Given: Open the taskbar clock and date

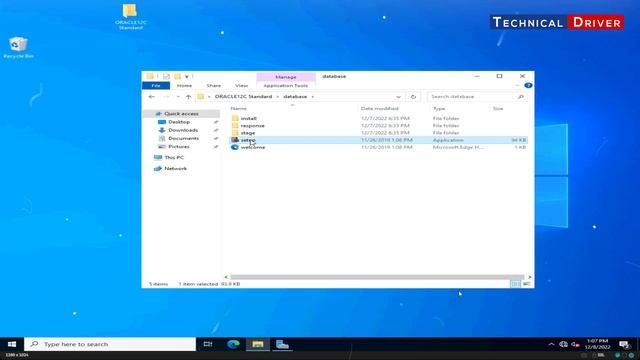Looking at the screenshot, I should pyautogui.click(x=598, y=344).
